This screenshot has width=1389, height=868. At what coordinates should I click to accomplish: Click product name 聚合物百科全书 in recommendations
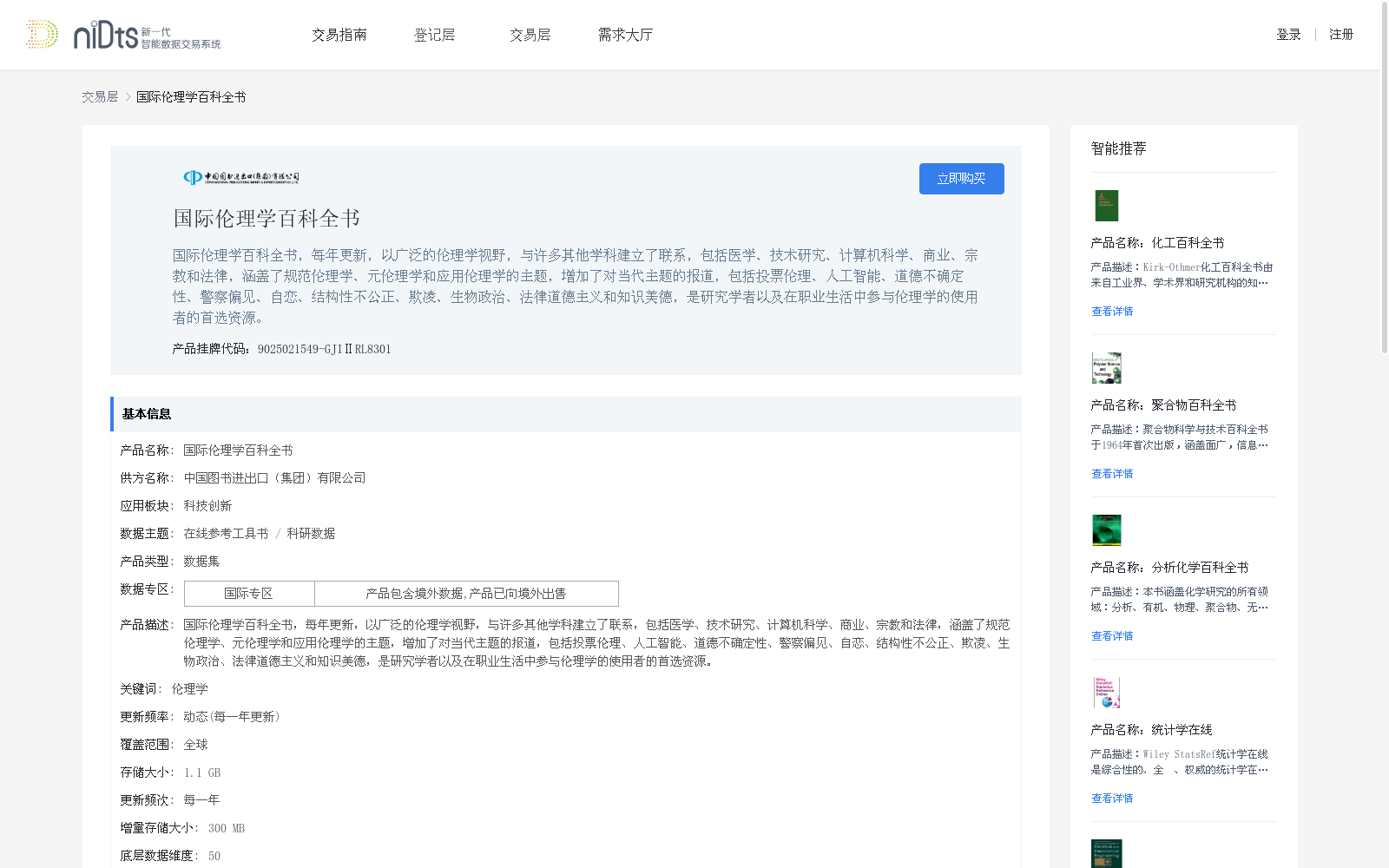(x=1194, y=405)
